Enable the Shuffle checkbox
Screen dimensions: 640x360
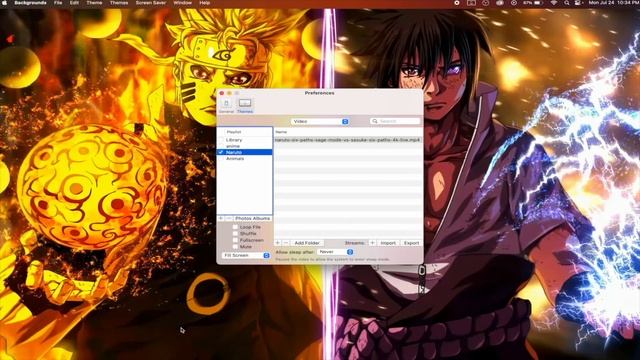(x=235, y=233)
